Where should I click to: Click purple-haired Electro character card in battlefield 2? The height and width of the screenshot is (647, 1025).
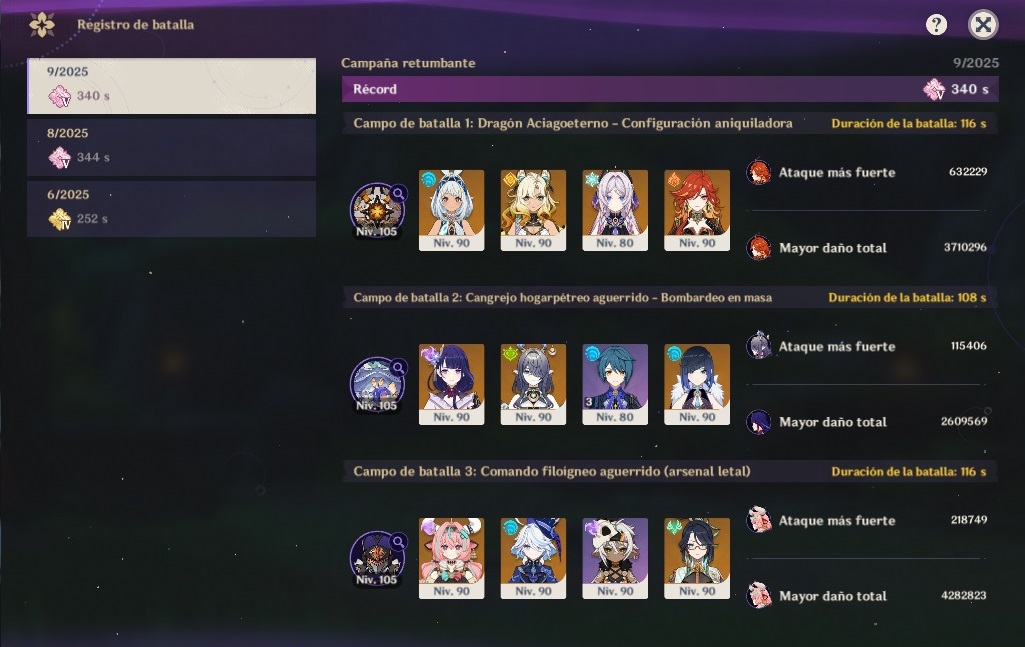[x=452, y=384]
